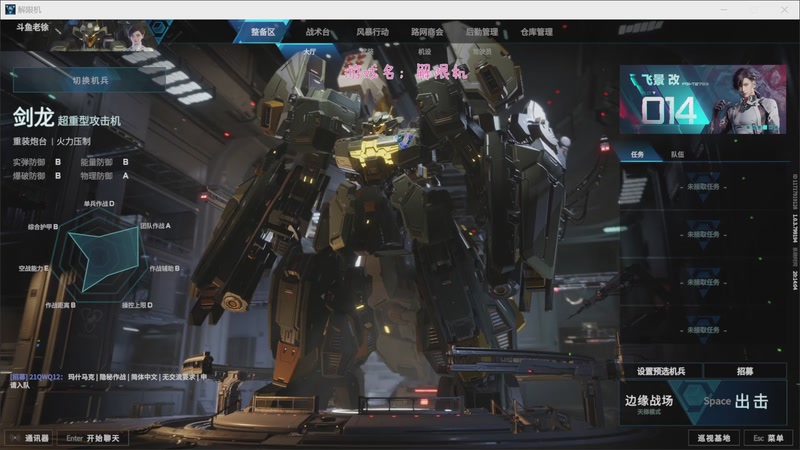Go to the 路网商会 tab
Screen dimensions: 800x450
(427, 32)
